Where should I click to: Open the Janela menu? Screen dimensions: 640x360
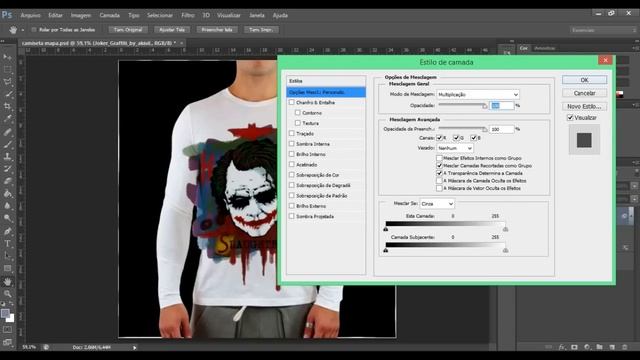coord(257,15)
